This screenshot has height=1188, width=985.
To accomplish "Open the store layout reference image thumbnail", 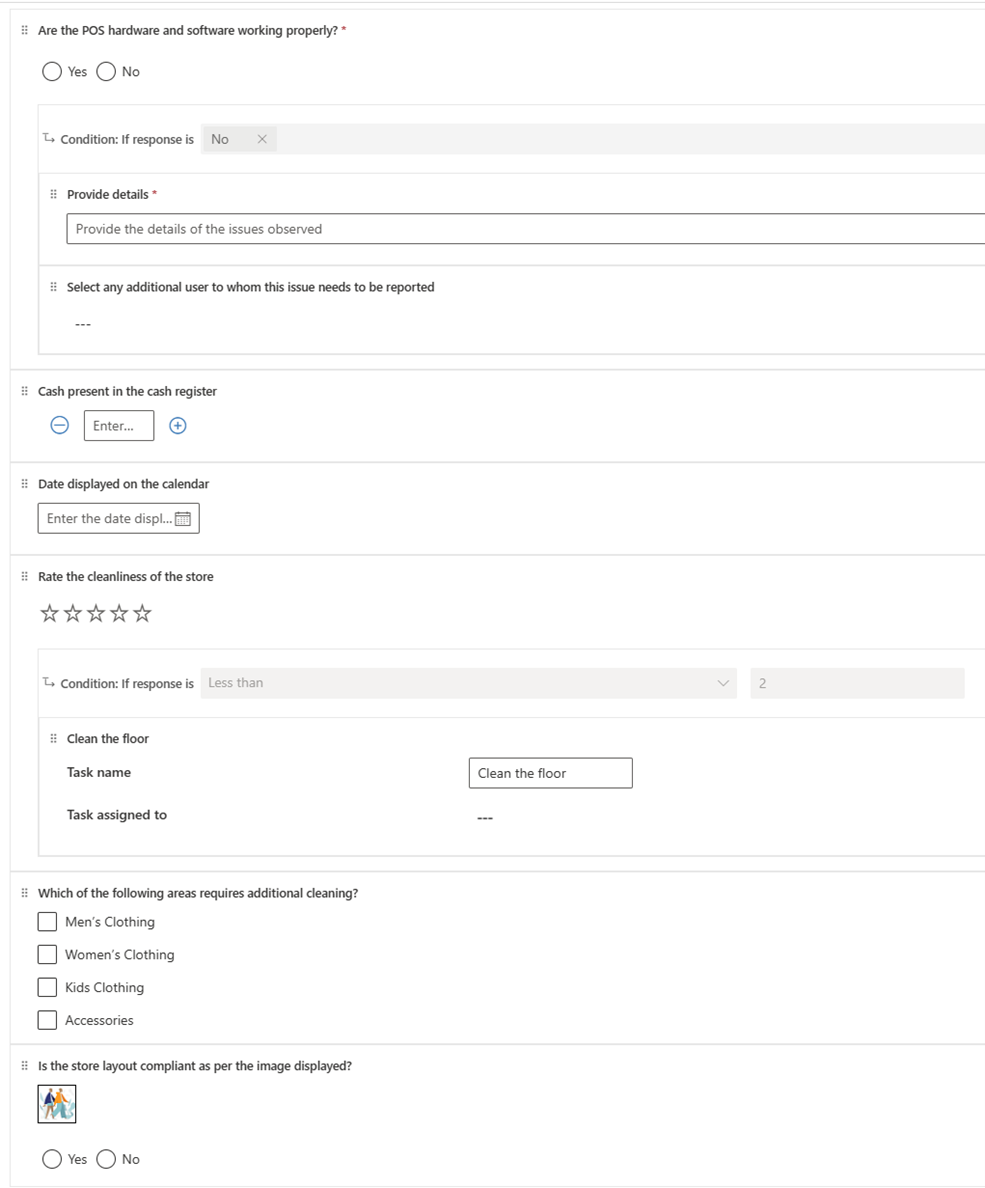I will tap(57, 1104).
